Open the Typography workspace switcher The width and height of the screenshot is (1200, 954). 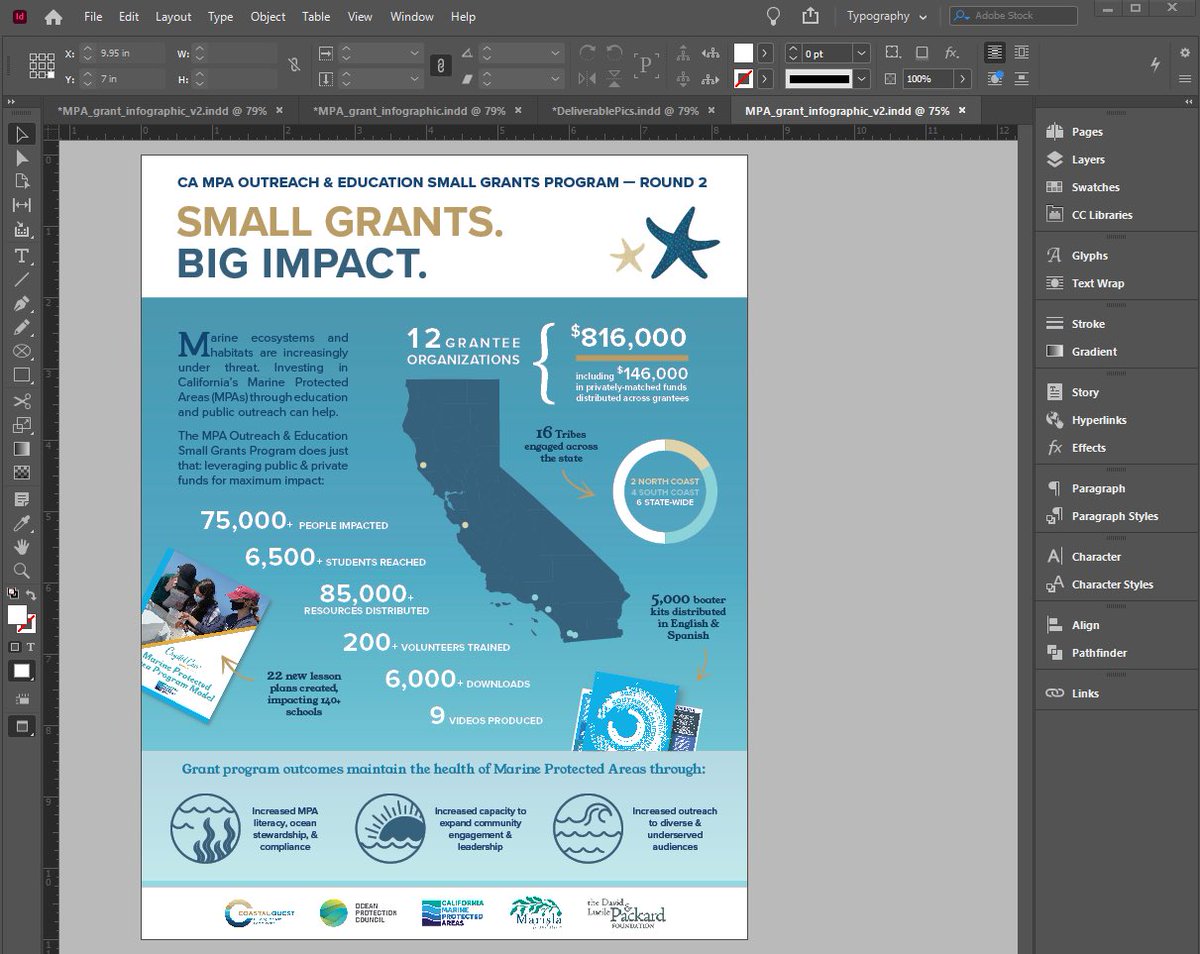pyautogui.click(x=888, y=16)
